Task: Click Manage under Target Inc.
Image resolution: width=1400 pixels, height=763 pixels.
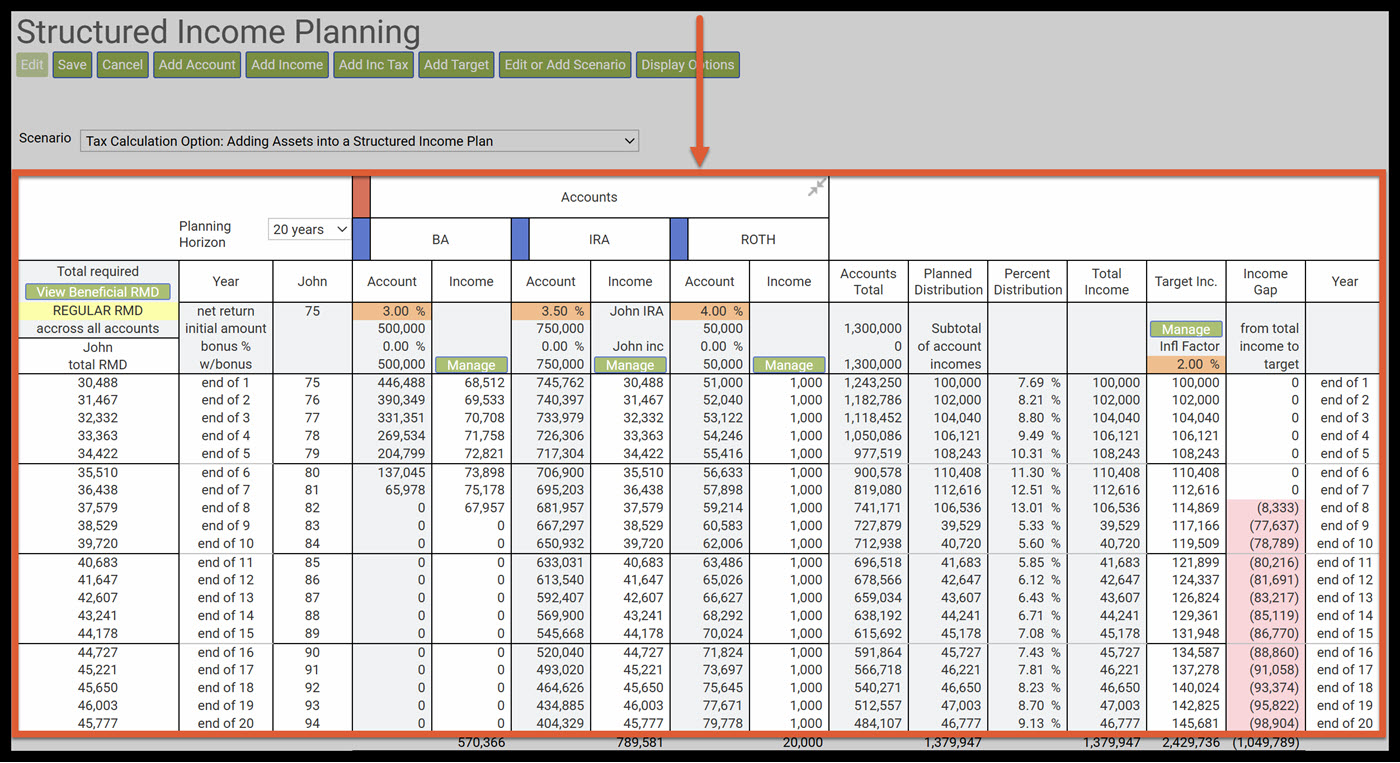Action: 1186,329
